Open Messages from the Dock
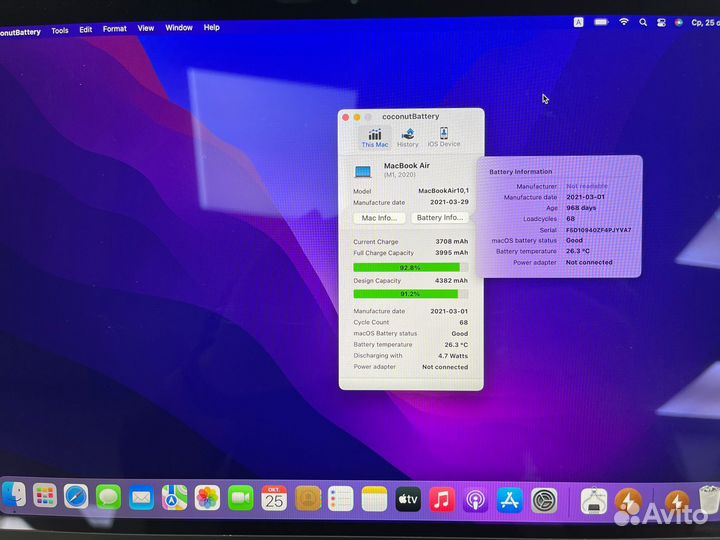Screen dimensions: 720x540 click(108, 496)
